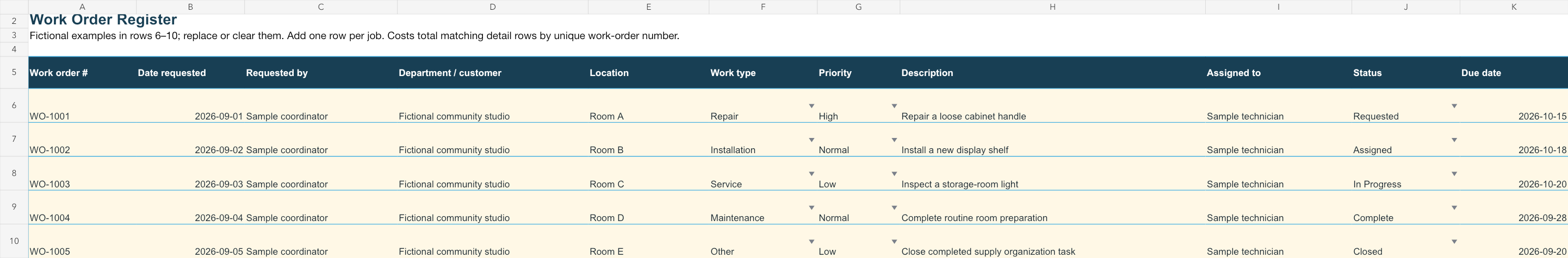Open Work type dropdown for WO-1002
Screen dimensions: 1568x258
811,140
